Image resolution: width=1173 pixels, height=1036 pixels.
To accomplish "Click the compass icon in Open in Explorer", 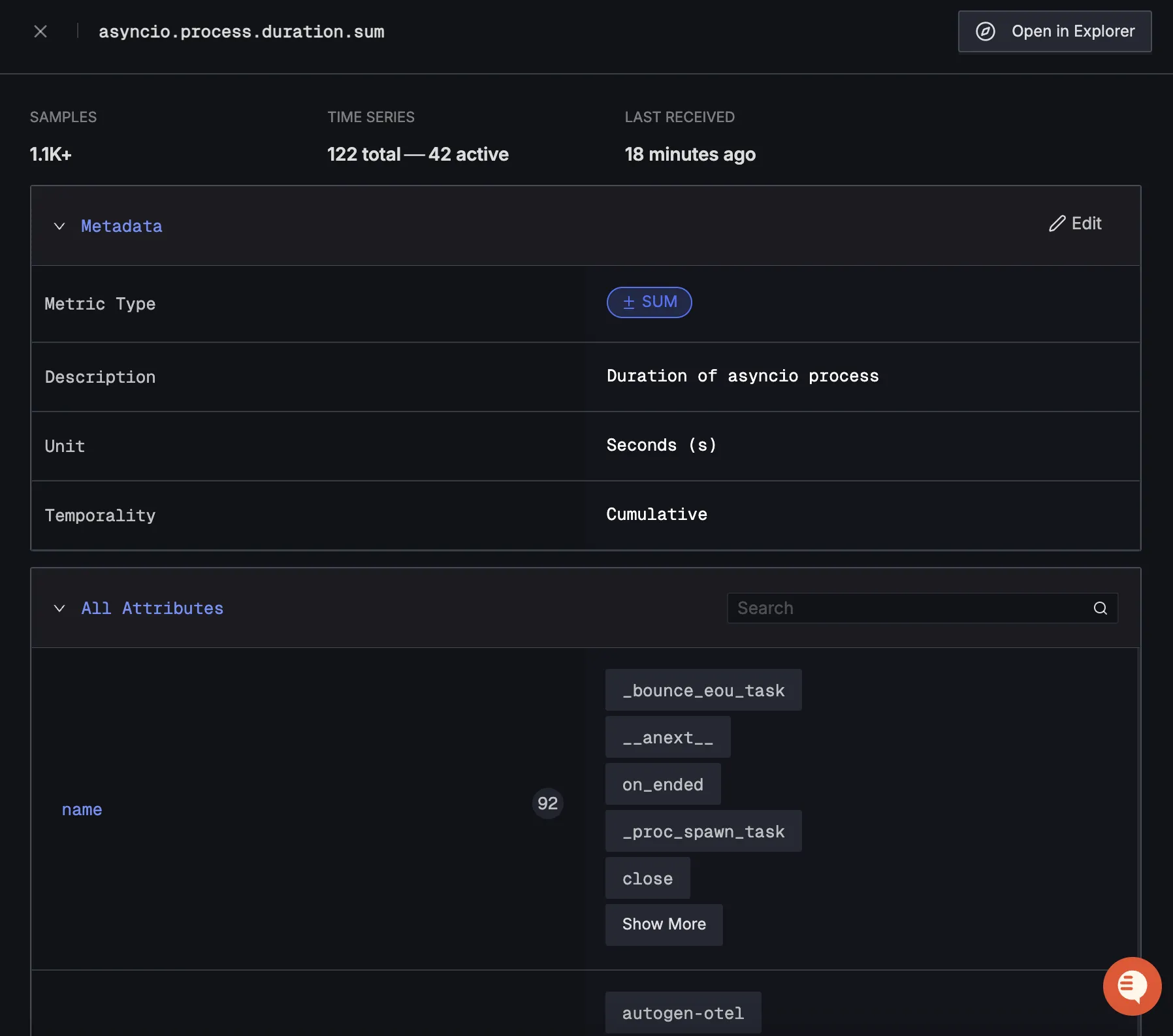I will (985, 31).
